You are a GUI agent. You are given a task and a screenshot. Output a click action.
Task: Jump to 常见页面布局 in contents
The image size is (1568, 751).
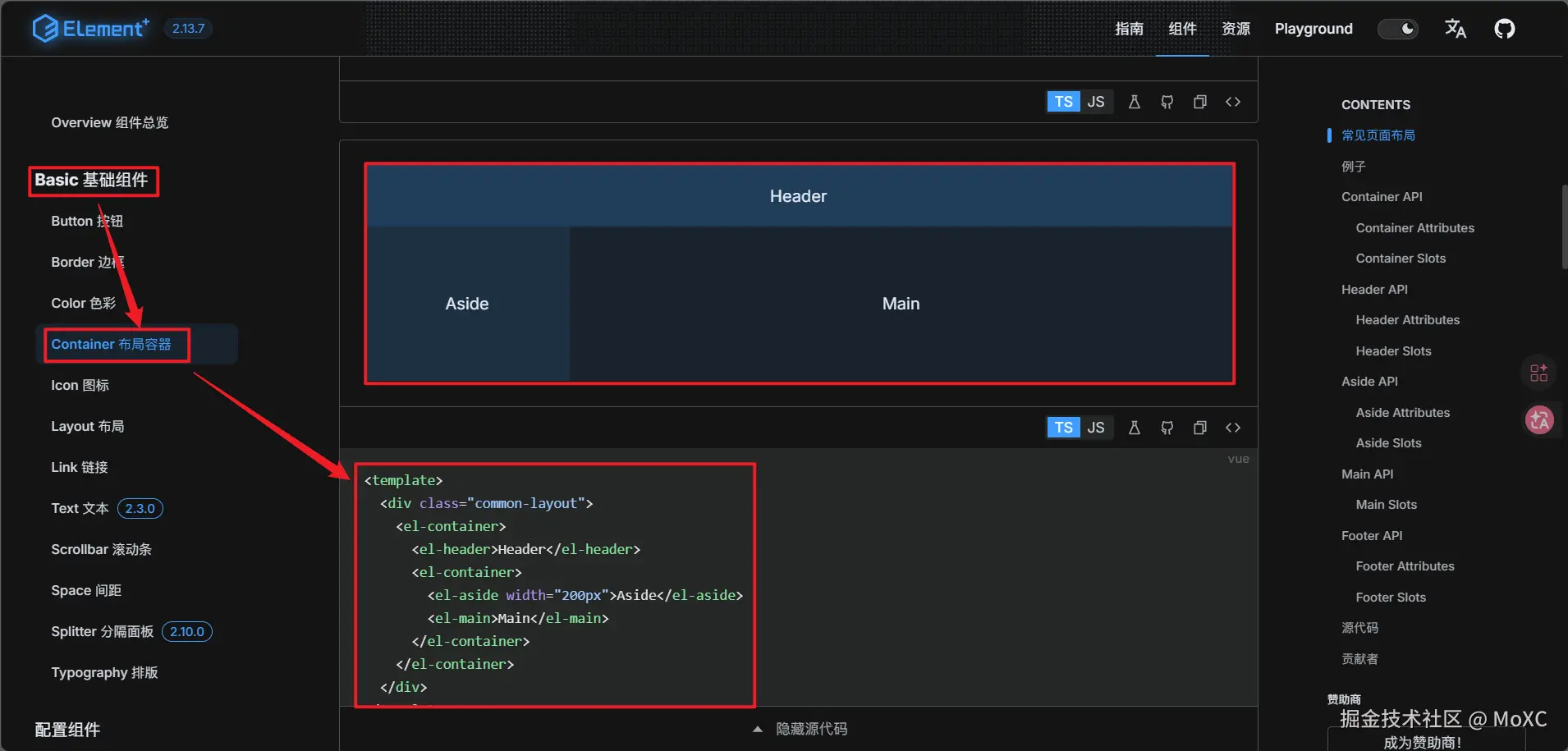coord(1378,135)
